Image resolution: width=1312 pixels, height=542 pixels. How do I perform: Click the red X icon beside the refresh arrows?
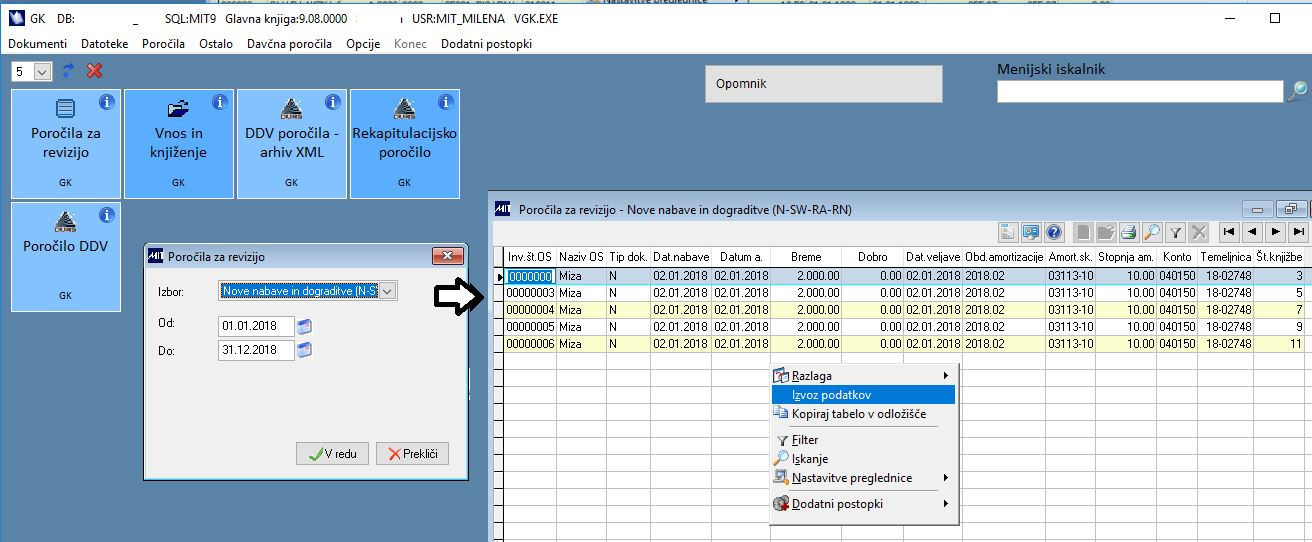(95, 71)
